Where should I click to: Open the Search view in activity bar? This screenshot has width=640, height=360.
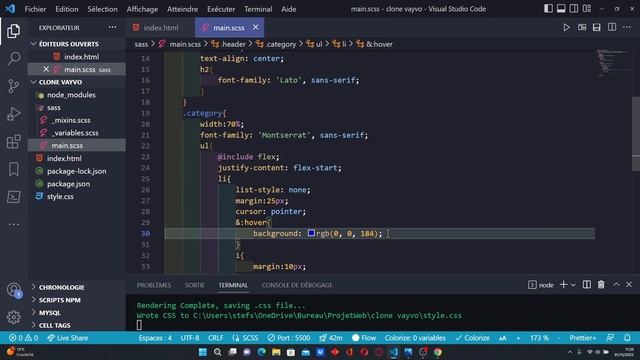[x=13, y=58]
